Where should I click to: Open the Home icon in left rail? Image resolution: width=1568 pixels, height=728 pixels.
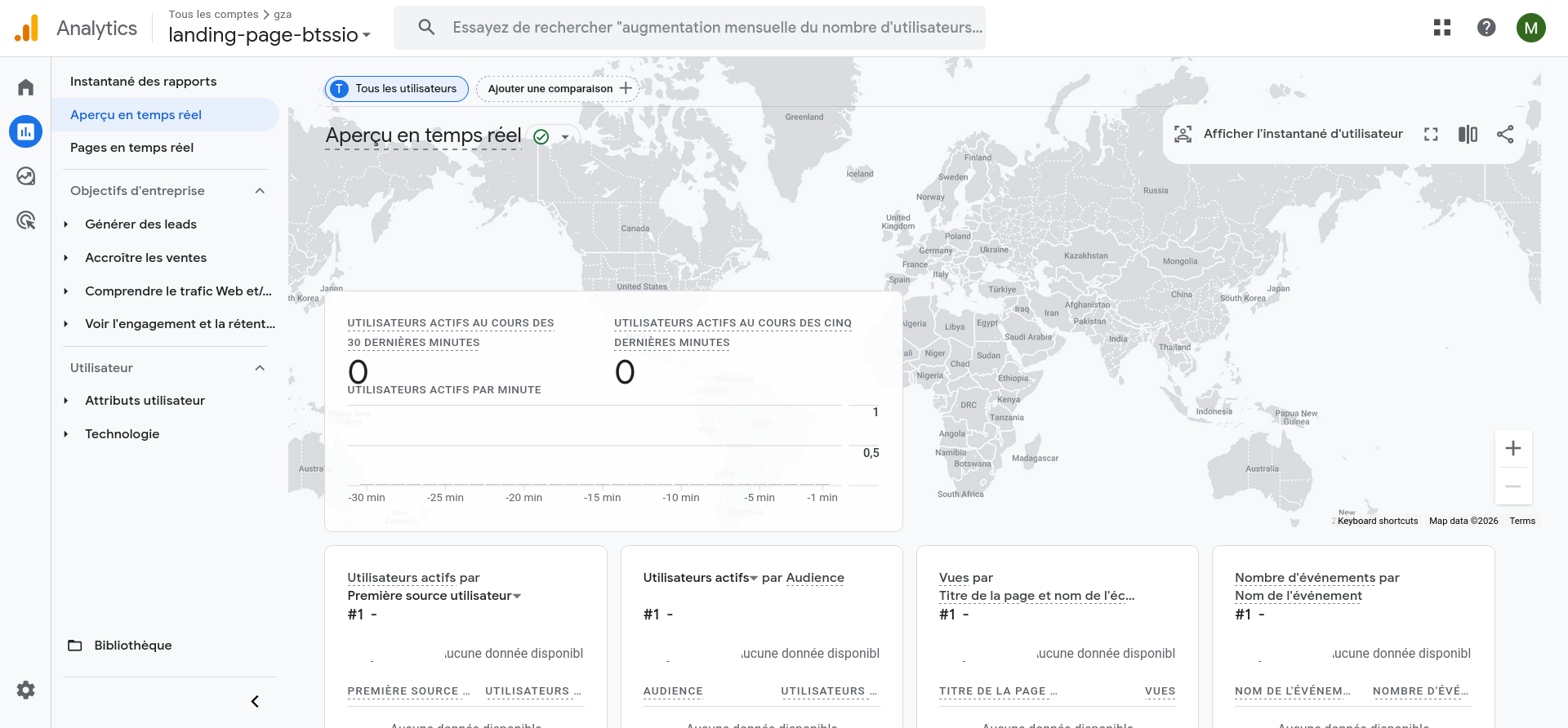tap(26, 87)
